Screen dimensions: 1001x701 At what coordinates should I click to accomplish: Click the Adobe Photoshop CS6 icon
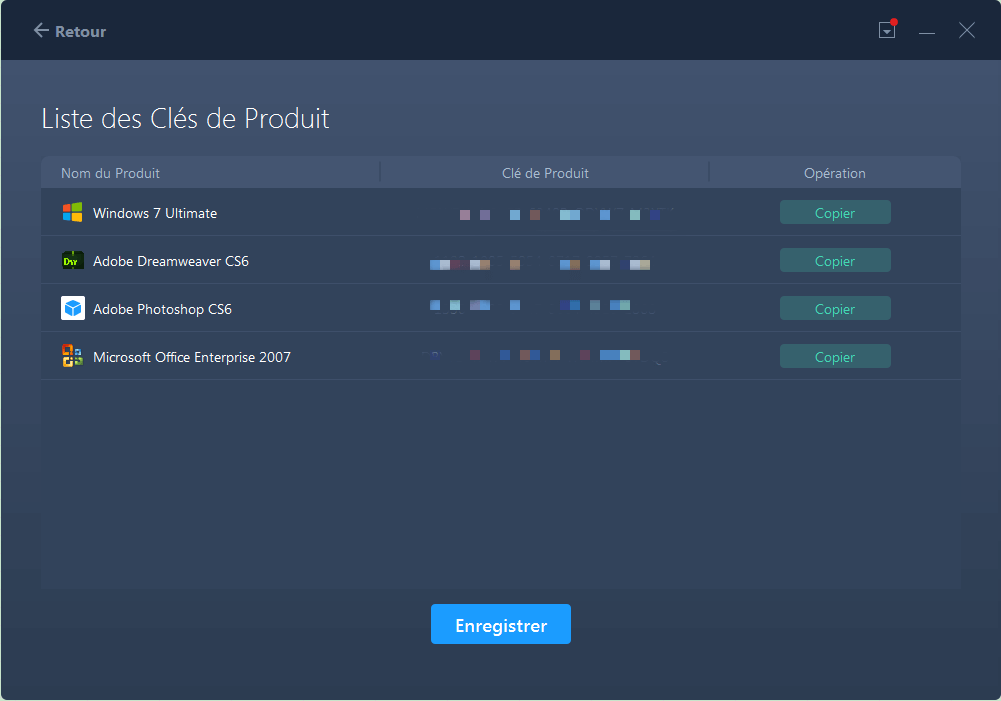73,308
